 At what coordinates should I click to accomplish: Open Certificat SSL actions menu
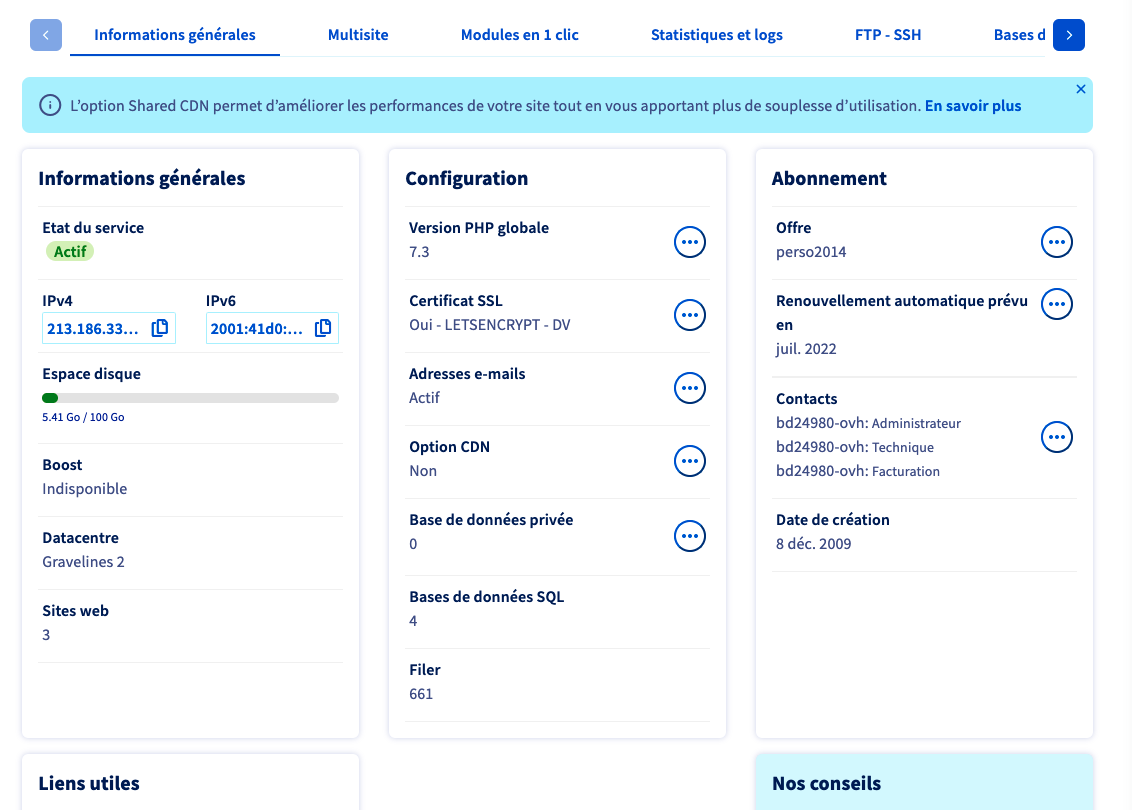689,315
